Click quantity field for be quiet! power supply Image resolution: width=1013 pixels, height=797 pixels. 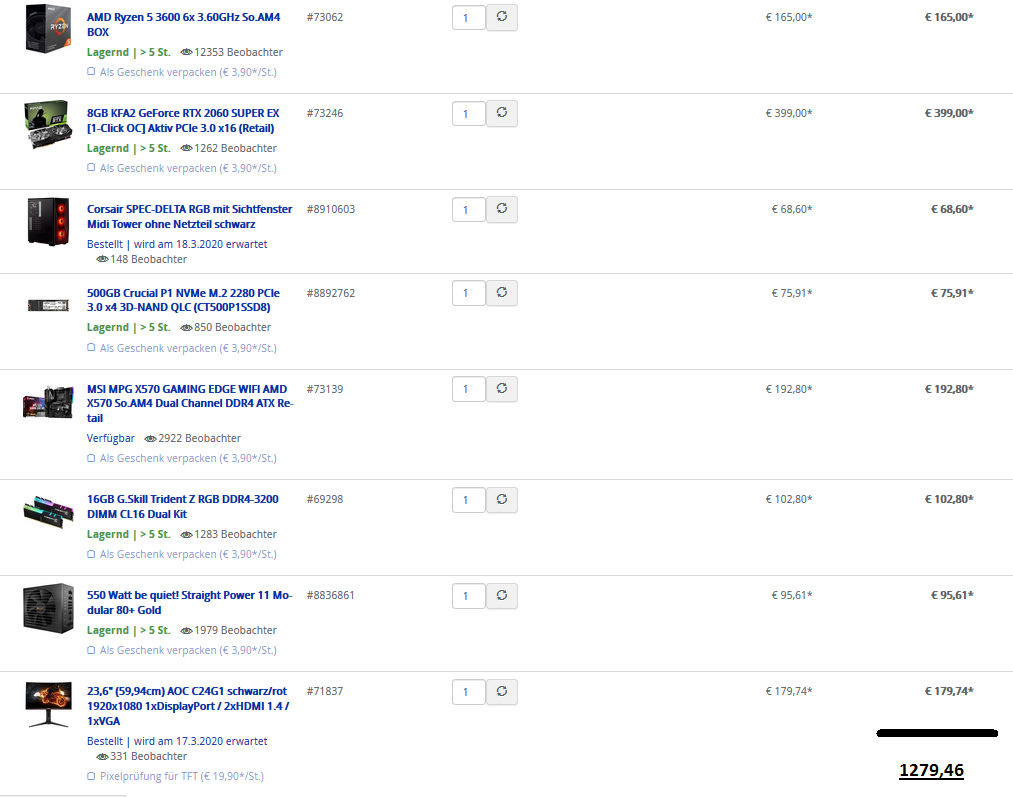pos(468,596)
